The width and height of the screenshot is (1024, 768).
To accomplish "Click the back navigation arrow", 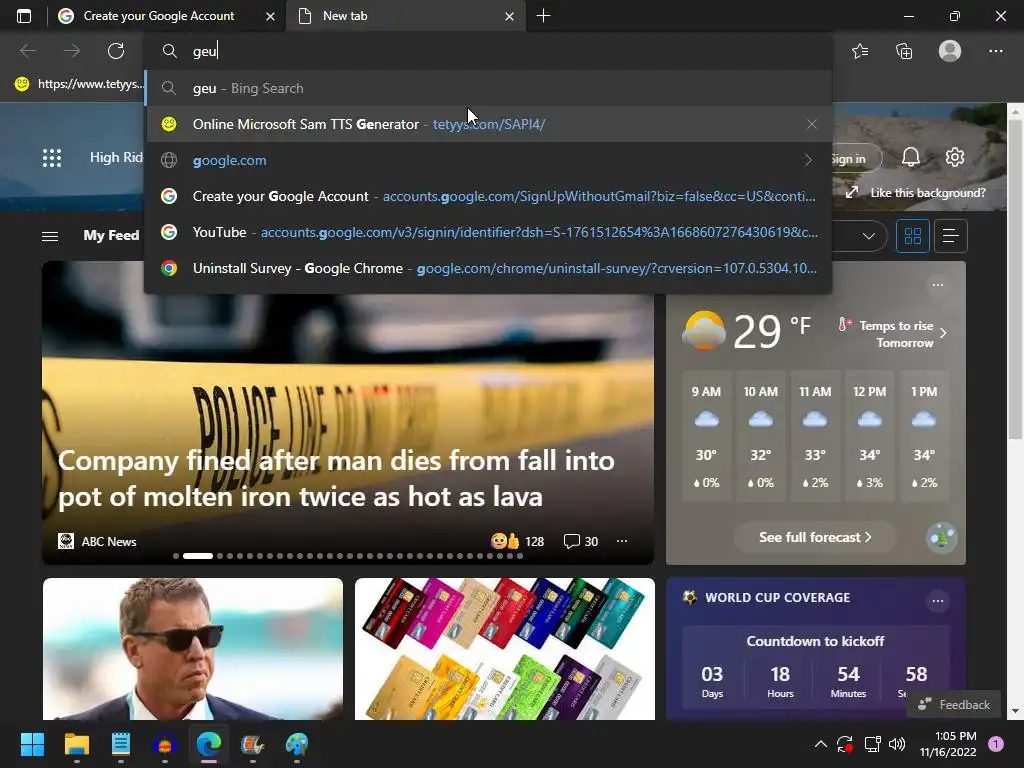I will coord(27,51).
